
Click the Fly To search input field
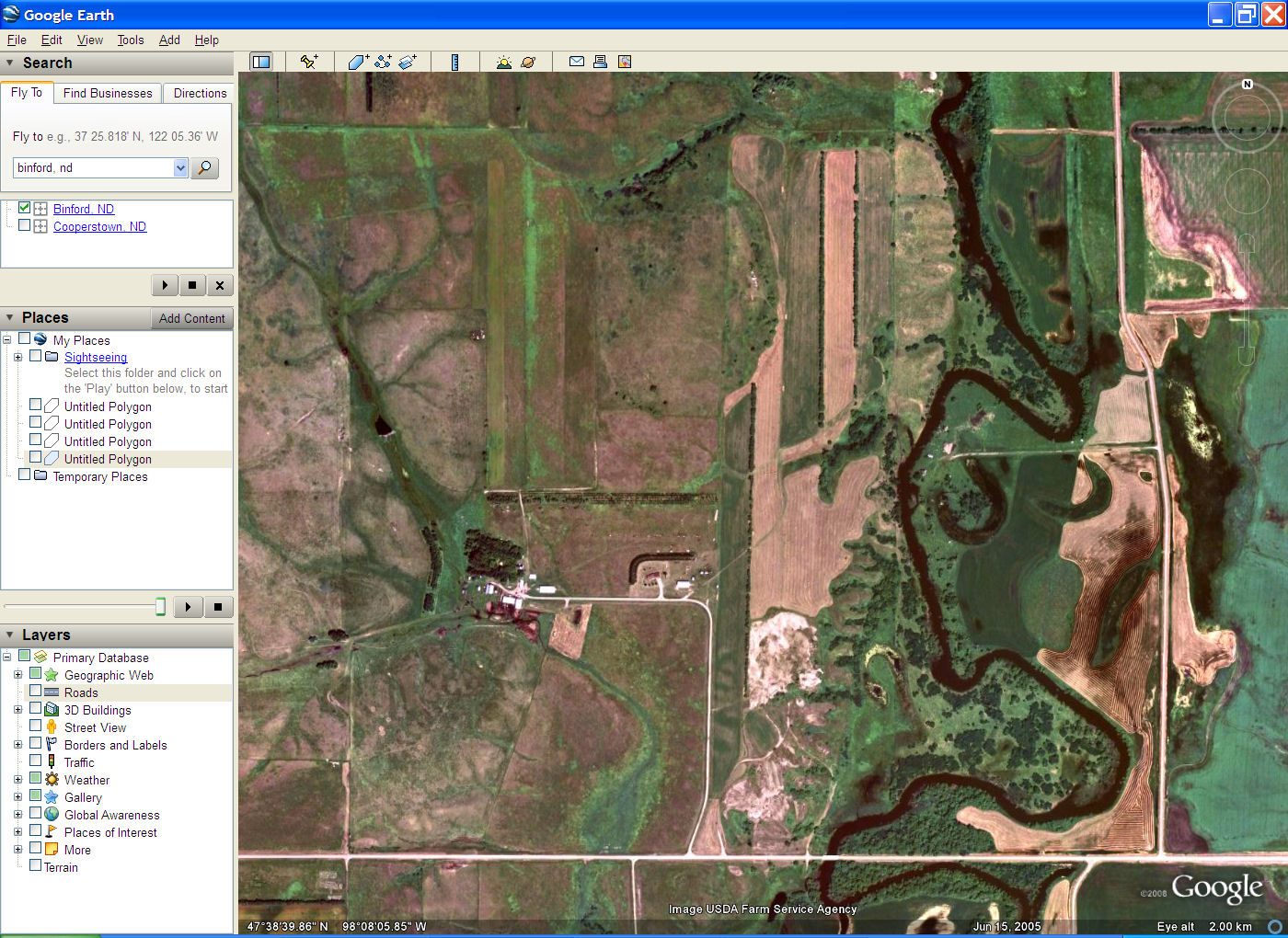coord(93,167)
